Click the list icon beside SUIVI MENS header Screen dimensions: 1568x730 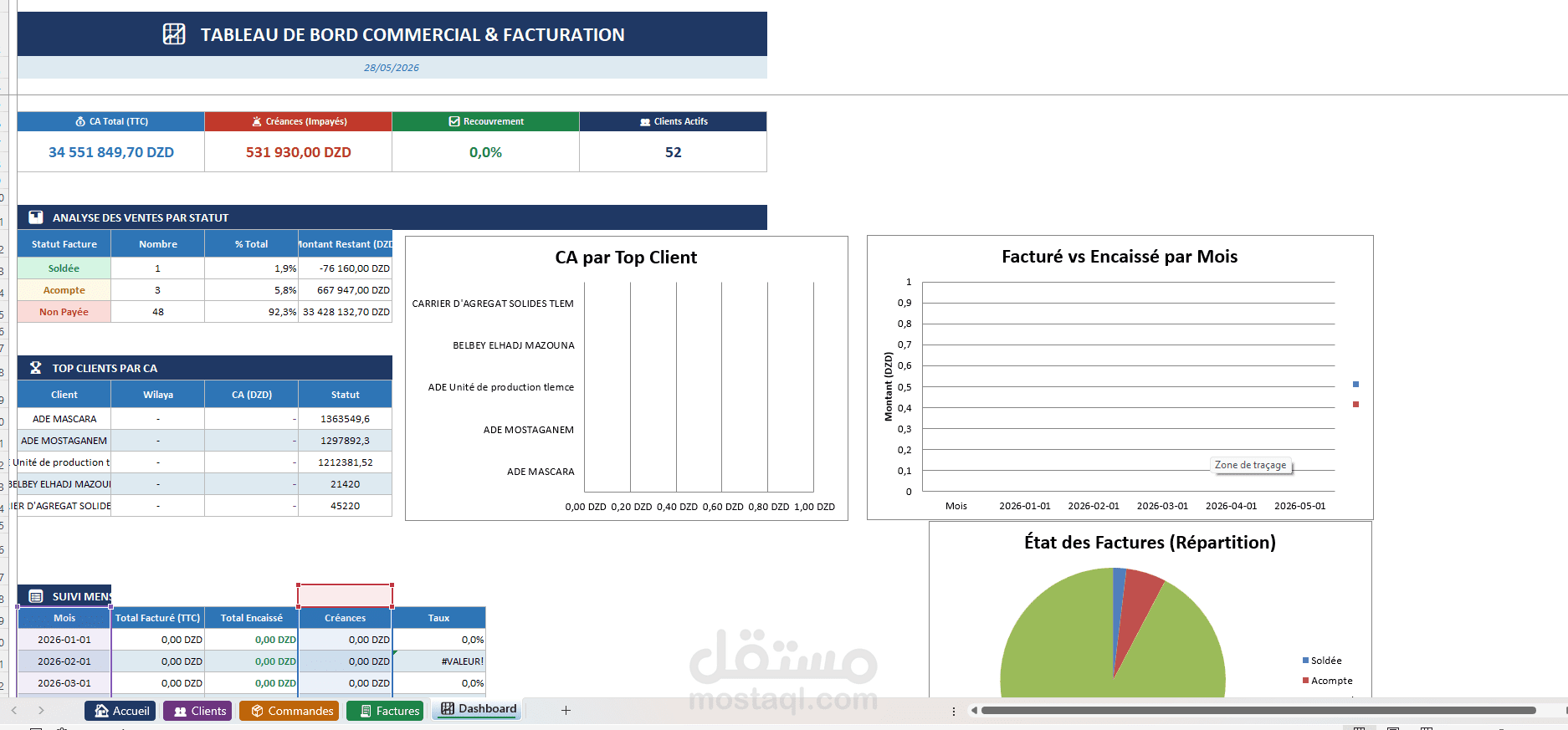(x=36, y=596)
